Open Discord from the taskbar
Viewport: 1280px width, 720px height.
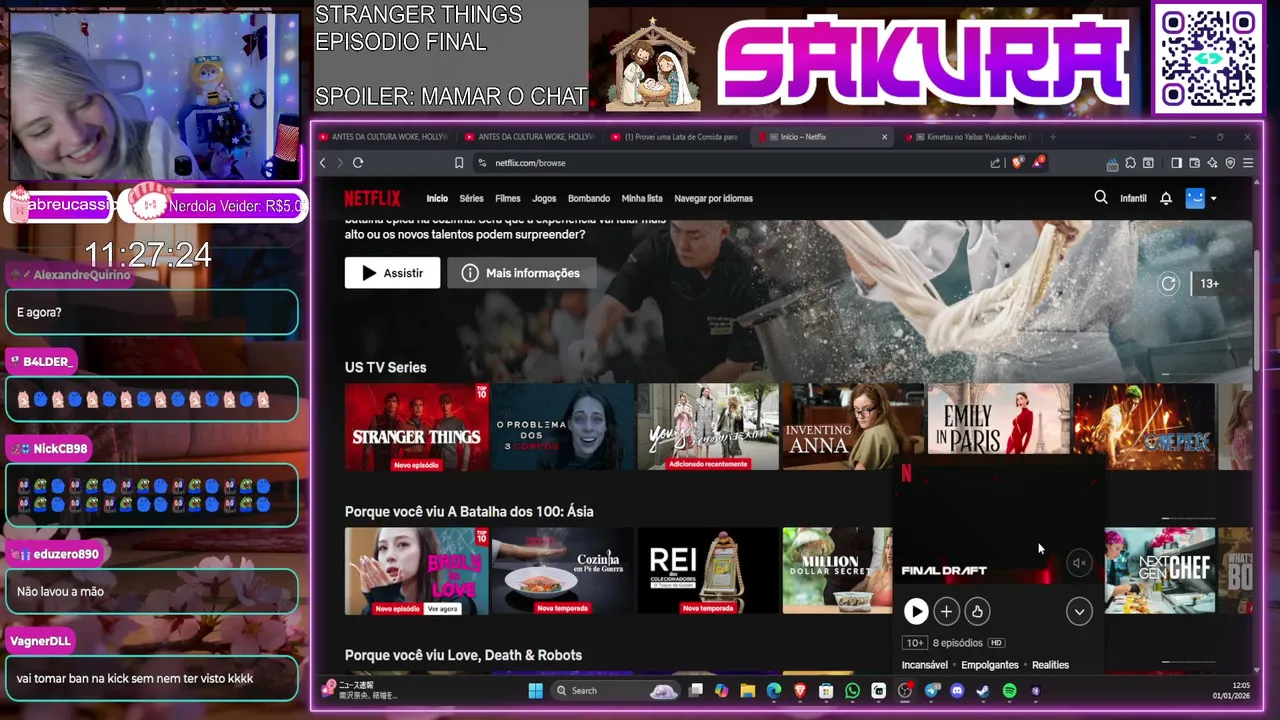(957, 691)
